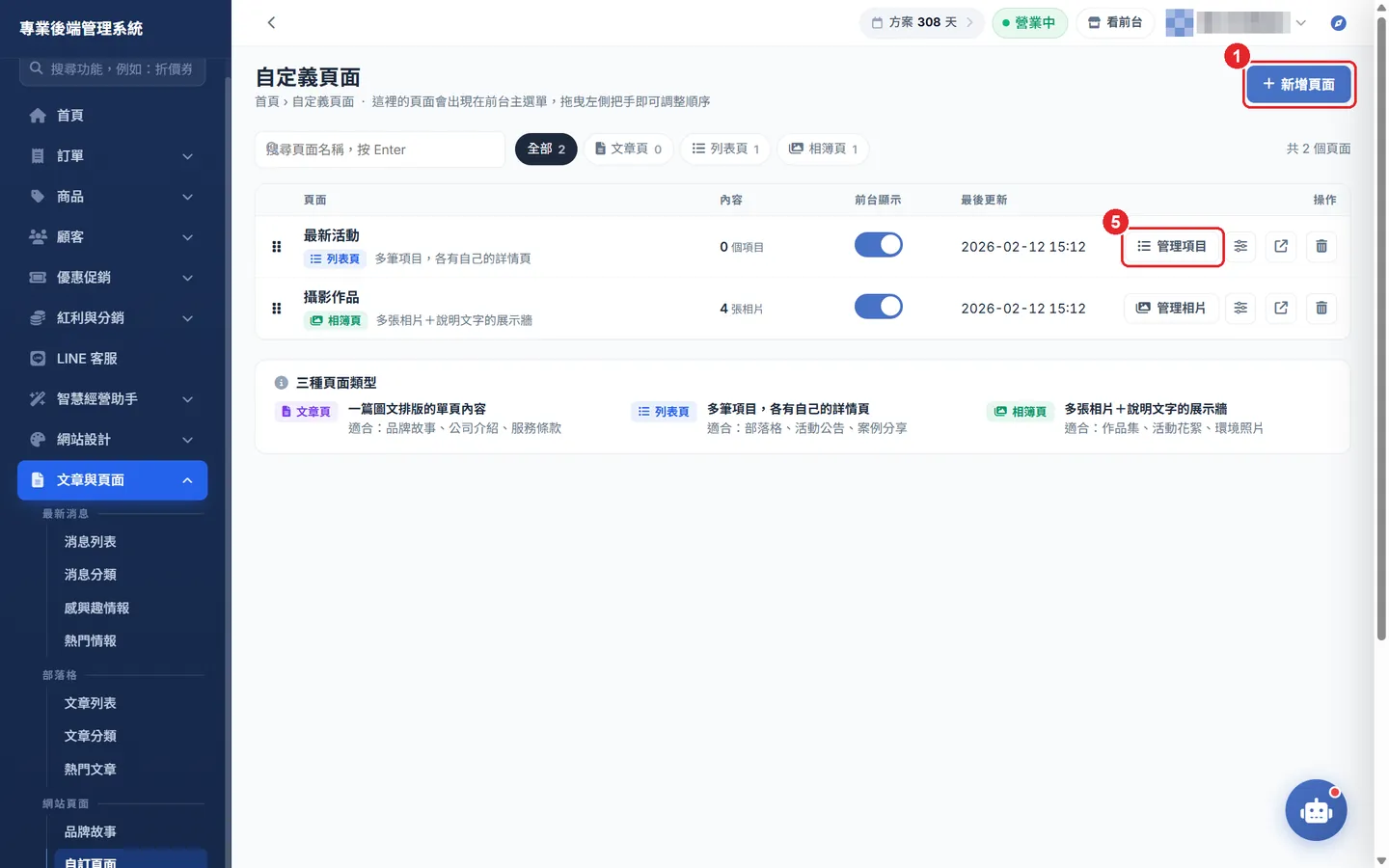Click the sidebar 搜尋功能 search box

coord(113,69)
